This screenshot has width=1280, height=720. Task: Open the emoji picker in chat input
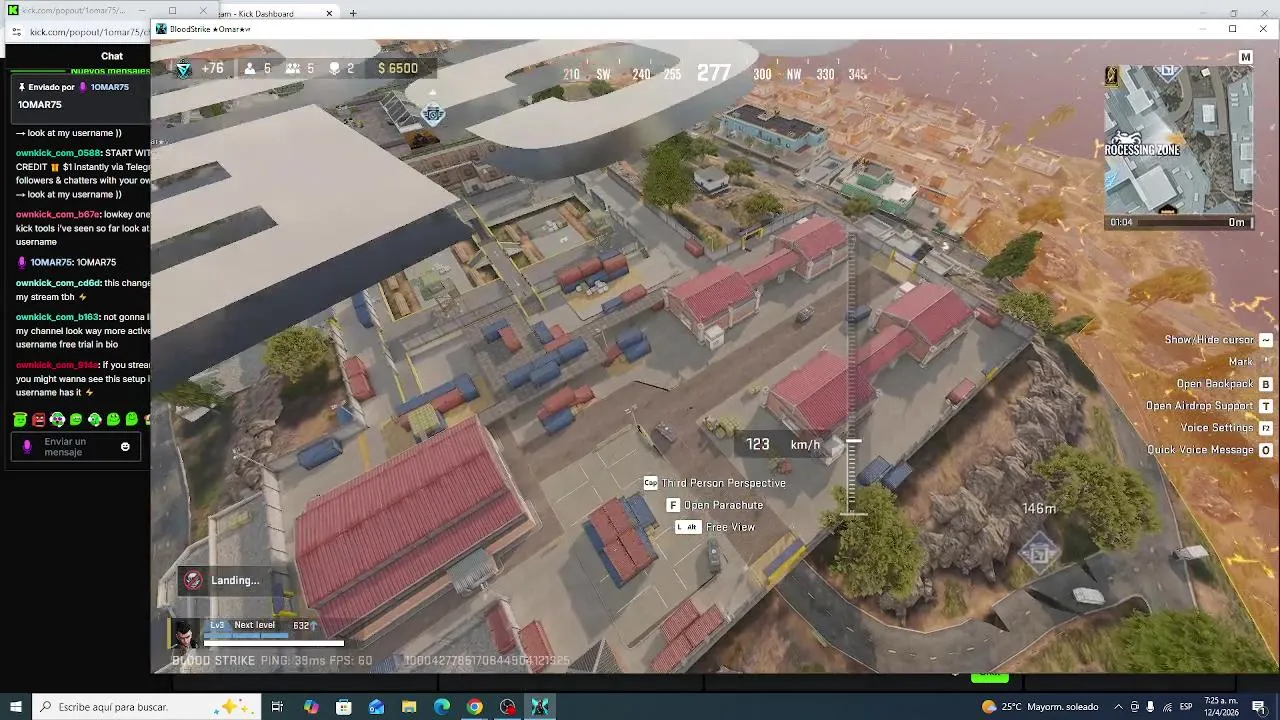tap(125, 447)
